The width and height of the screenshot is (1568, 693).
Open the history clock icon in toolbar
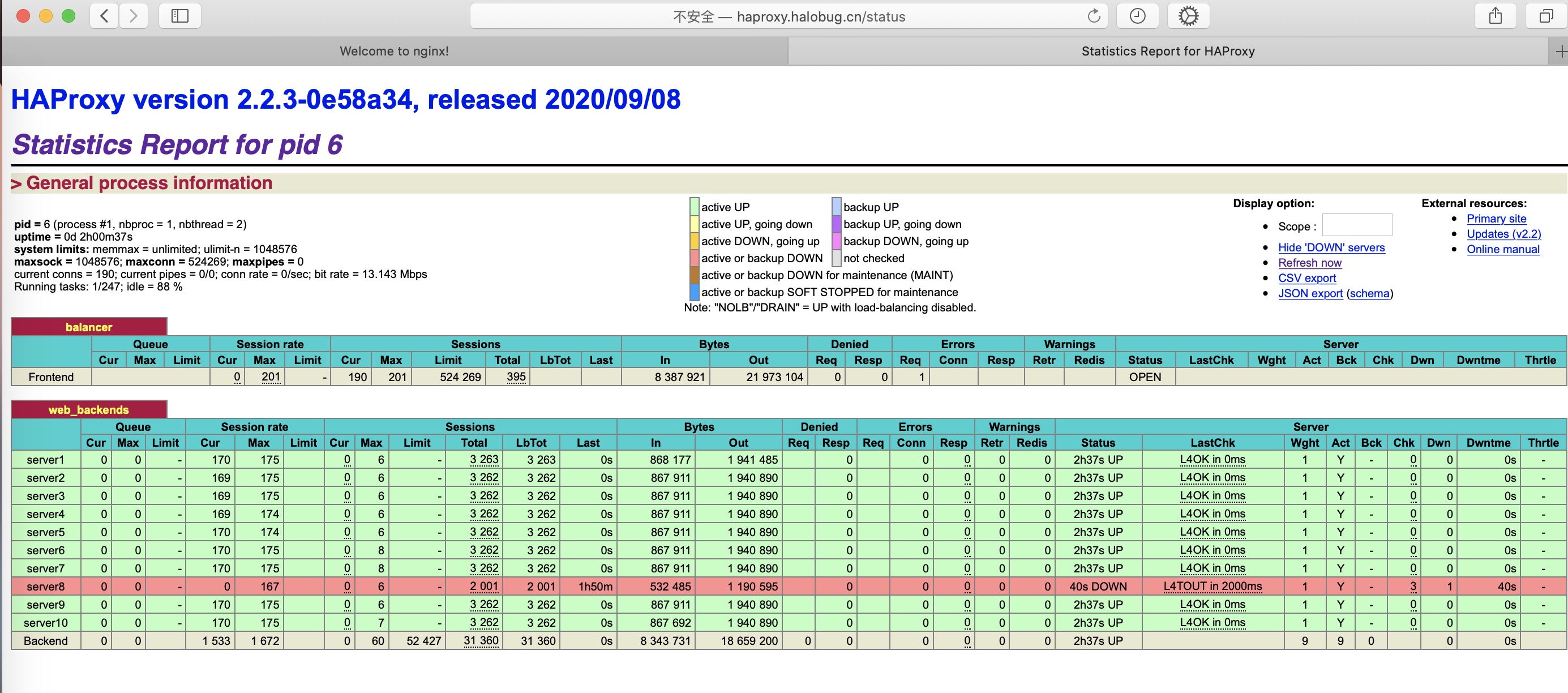tap(1138, 16)
